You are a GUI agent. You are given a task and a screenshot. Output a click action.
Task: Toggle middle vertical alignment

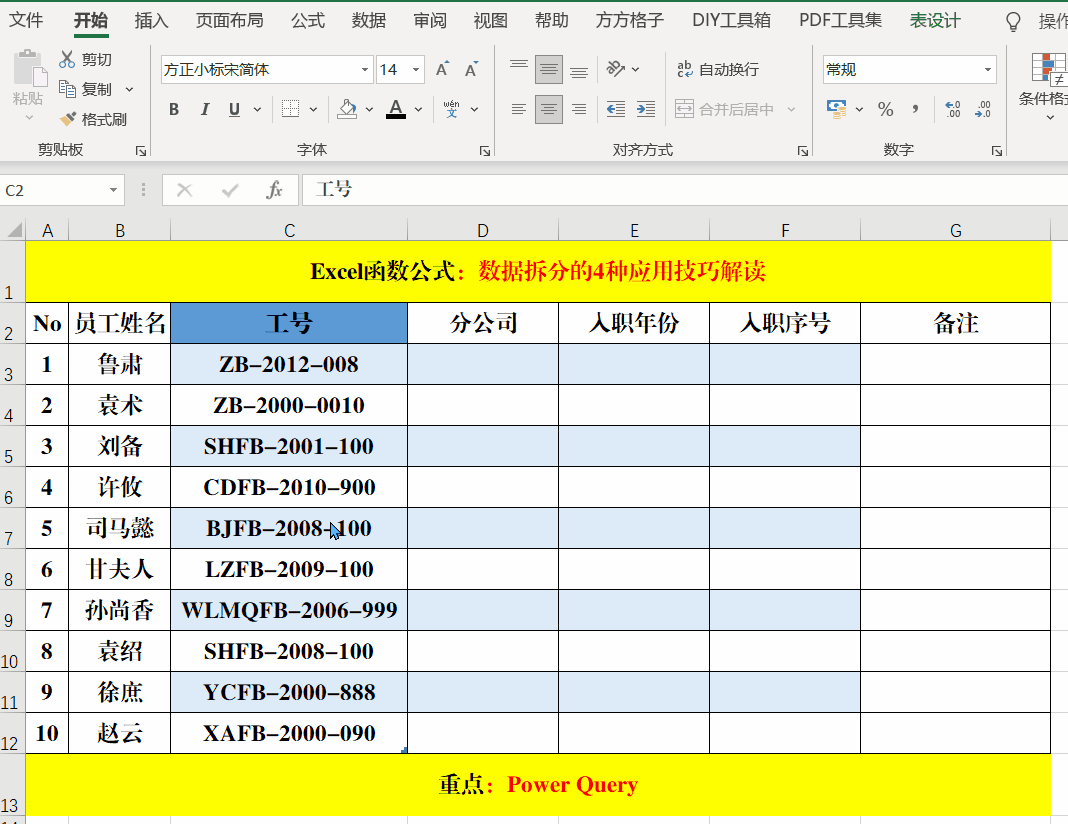click(x=549, y=69)
